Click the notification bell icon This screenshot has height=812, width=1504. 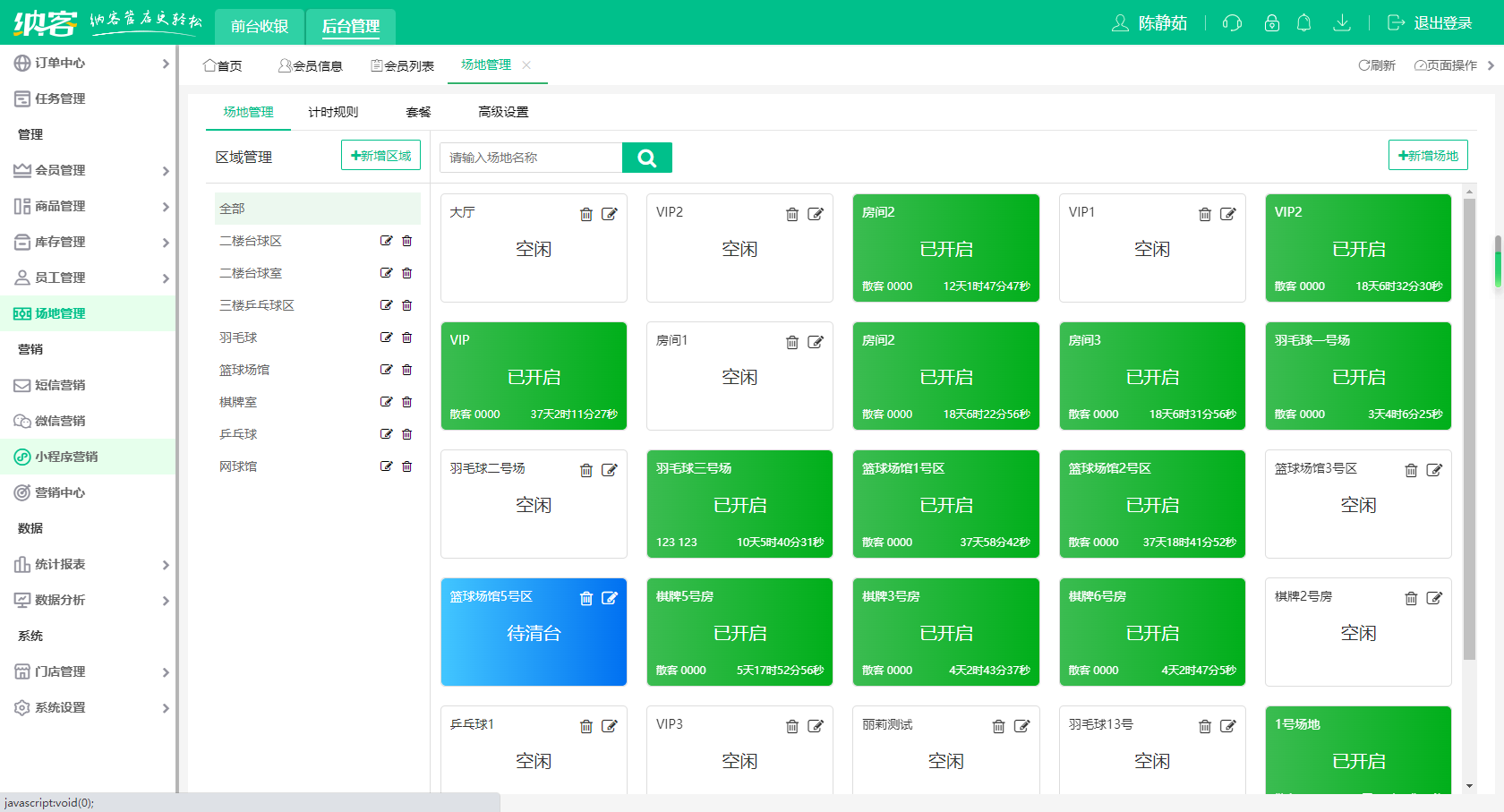pos(1304,23)
